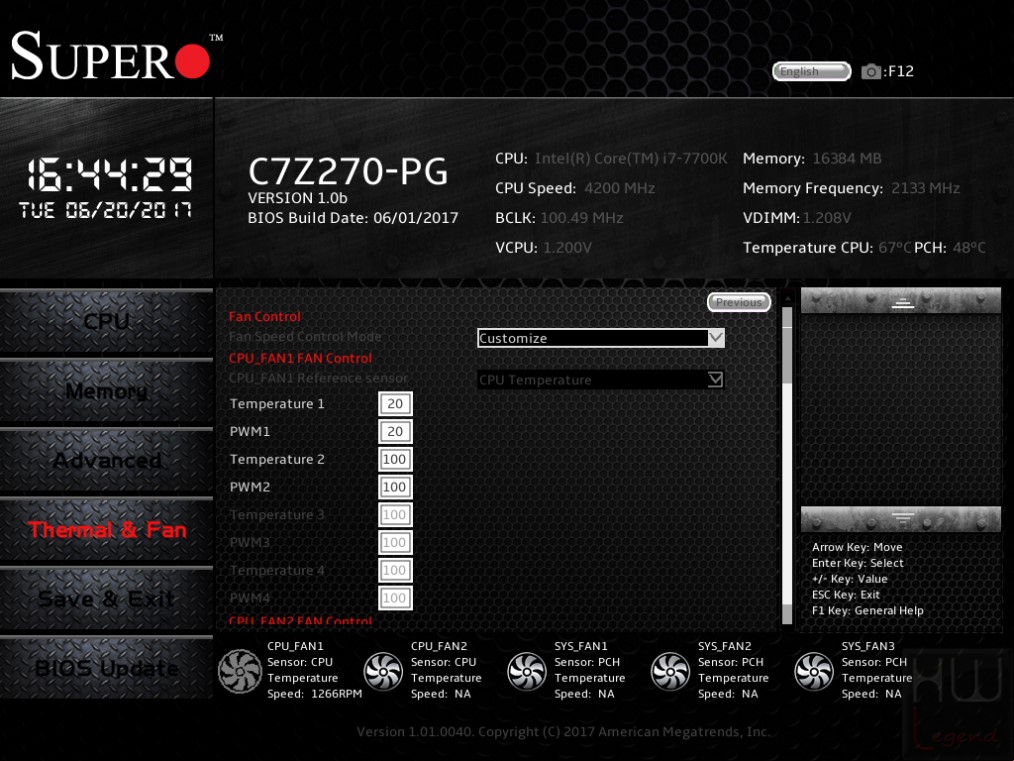The width and height of the screenshot is (1014, 761).
Task: Click the American Megatrends copyright line
Action: coord(563,732)
